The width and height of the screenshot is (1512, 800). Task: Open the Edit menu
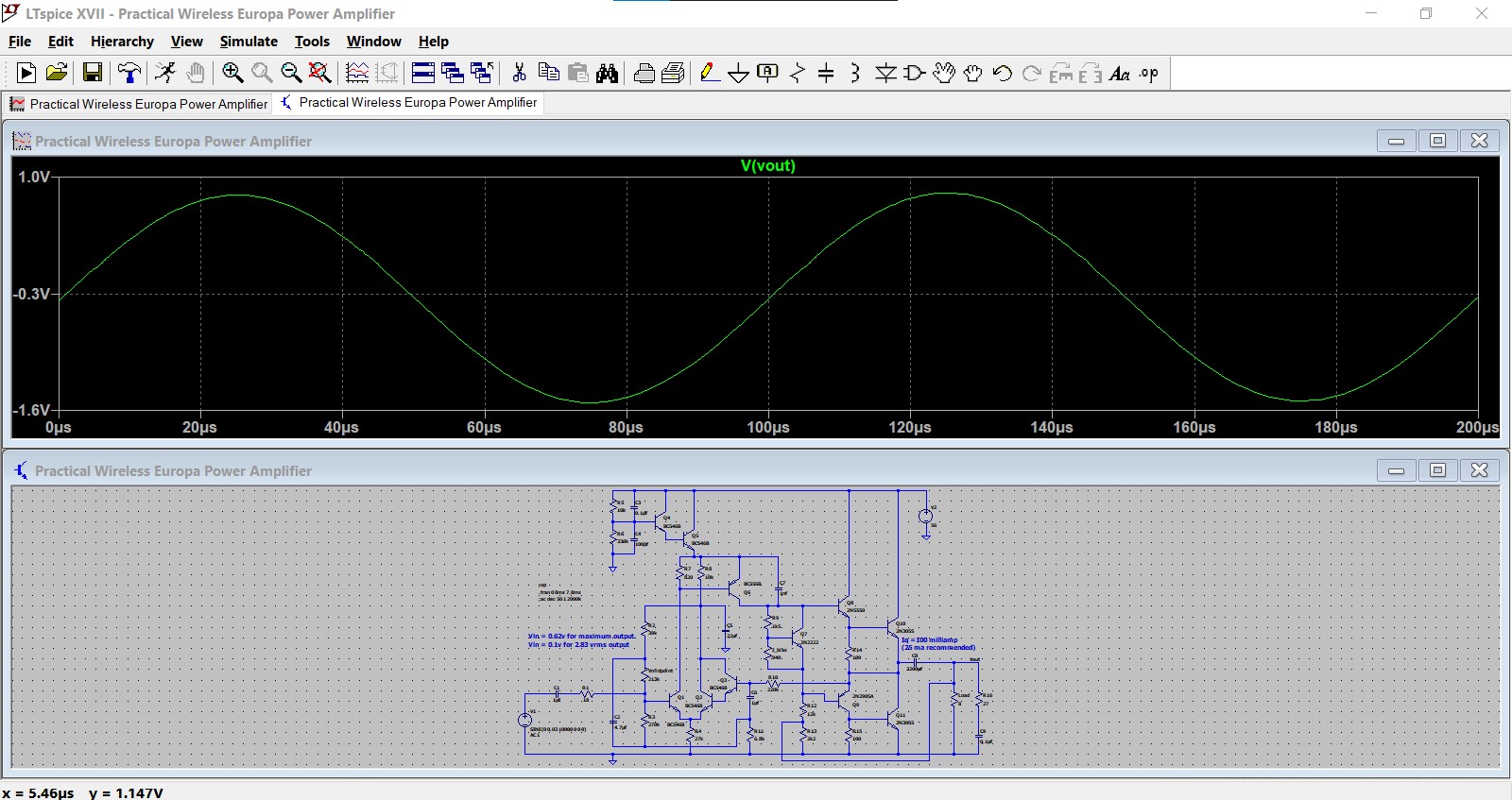click(60, 42)
